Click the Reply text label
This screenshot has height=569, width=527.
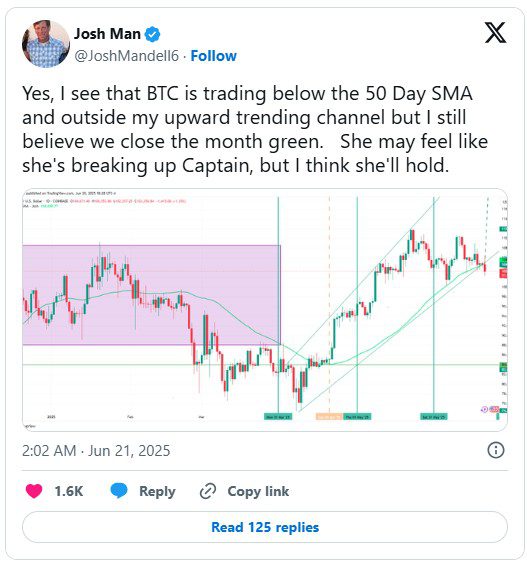[157, 491]
